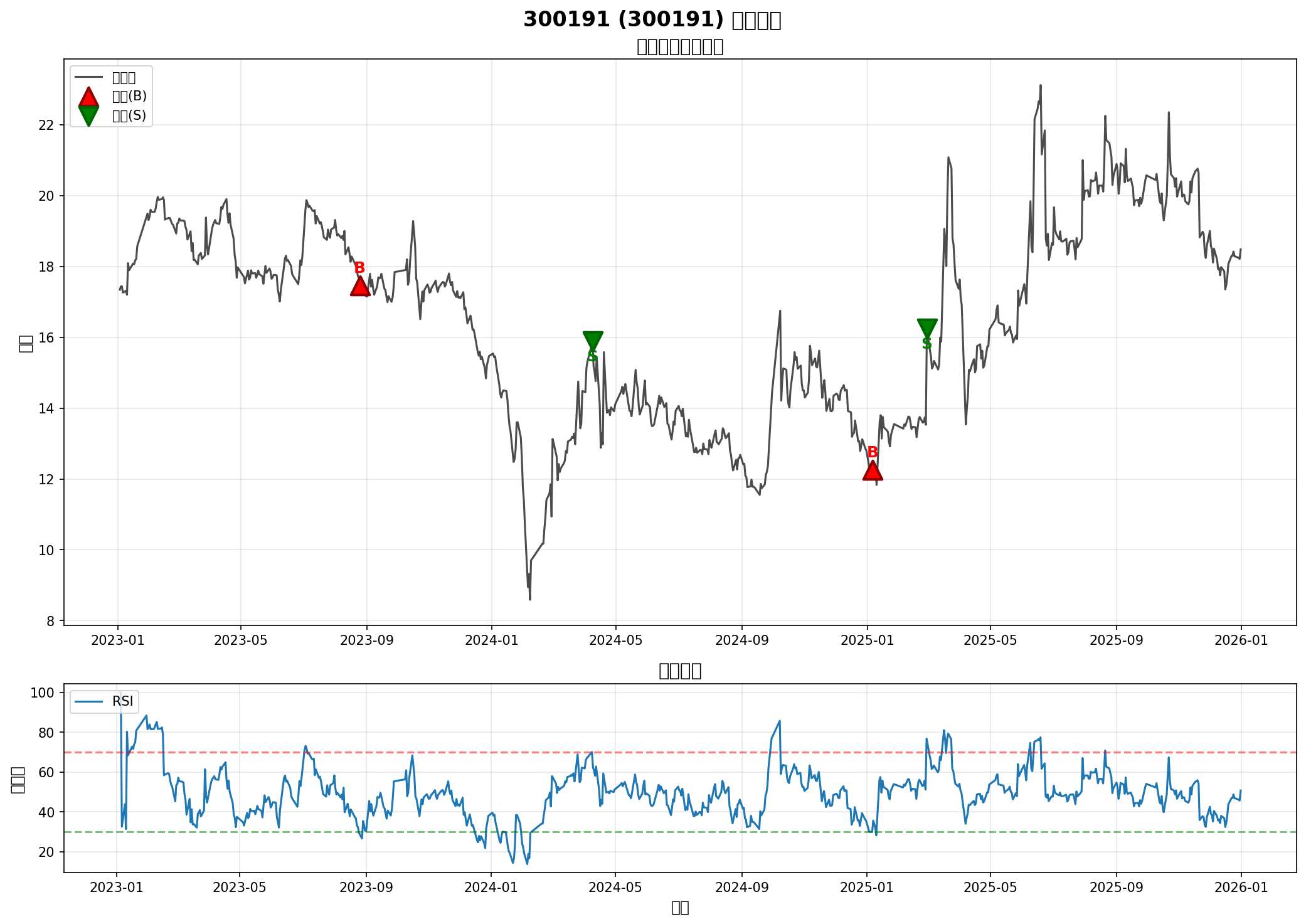Click the red 'B' label above 2023-09 marker
Viewport: 1306px width, 924px height.
(x=359, y=268)
